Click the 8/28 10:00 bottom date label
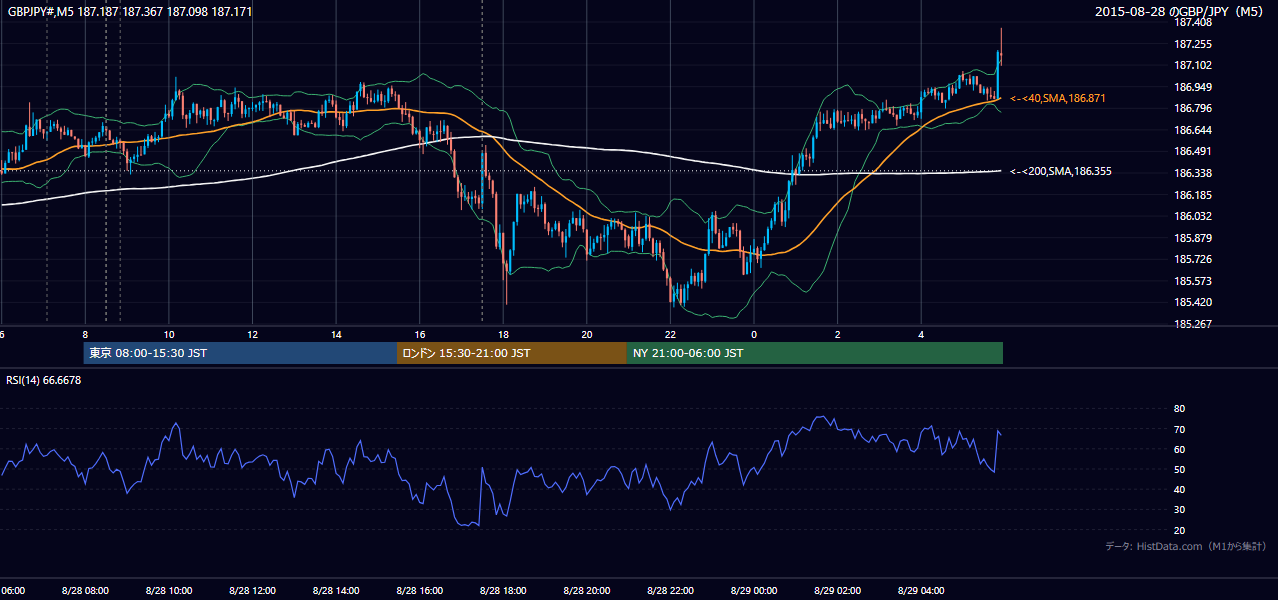 169,590
